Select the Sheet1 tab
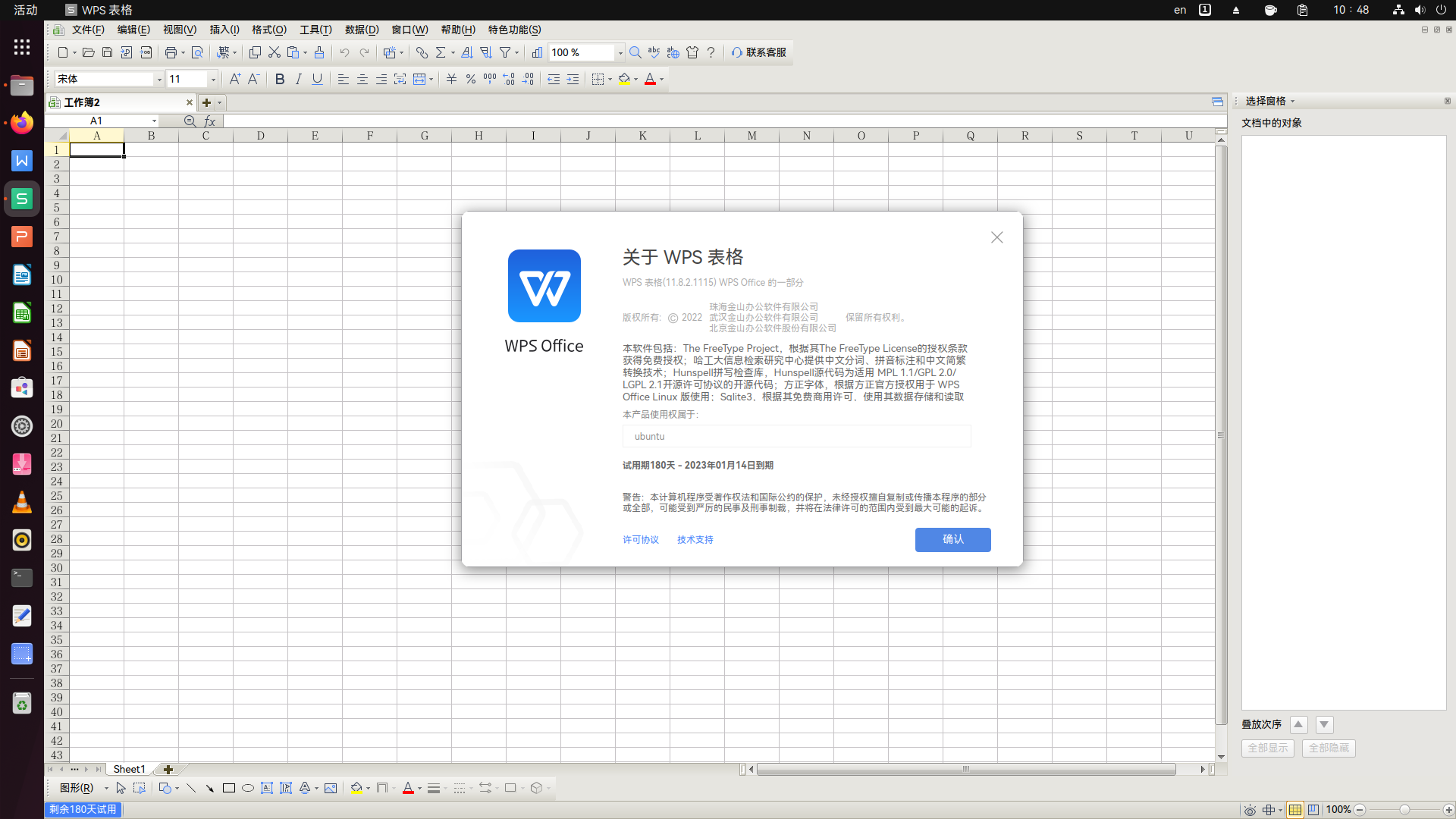 [129, 769]
